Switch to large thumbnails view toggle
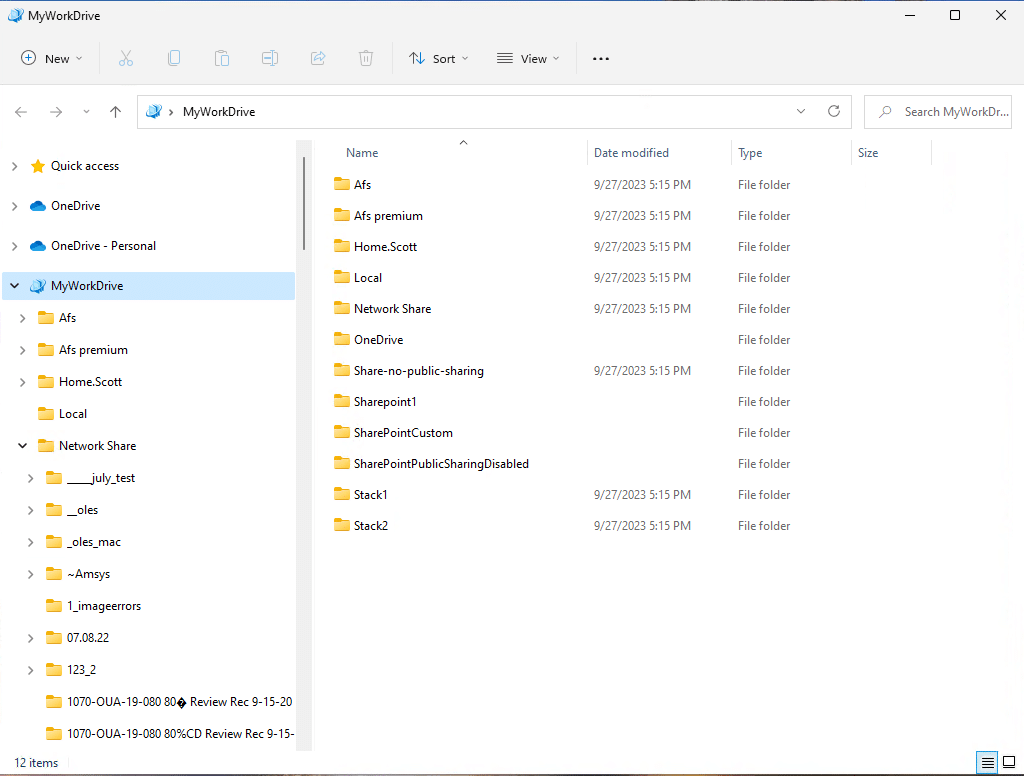Viewport: 1024px width, 776px height. (1010, 763)
